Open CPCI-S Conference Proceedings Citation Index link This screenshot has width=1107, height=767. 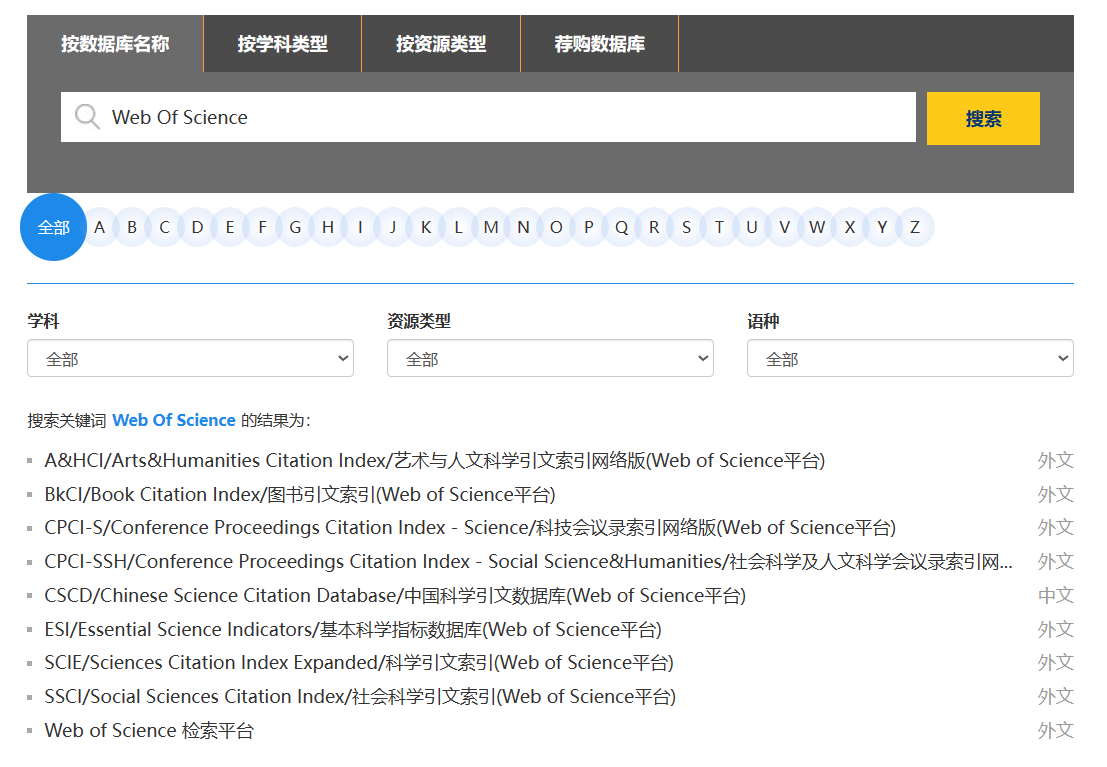click(x=470, y=528)
